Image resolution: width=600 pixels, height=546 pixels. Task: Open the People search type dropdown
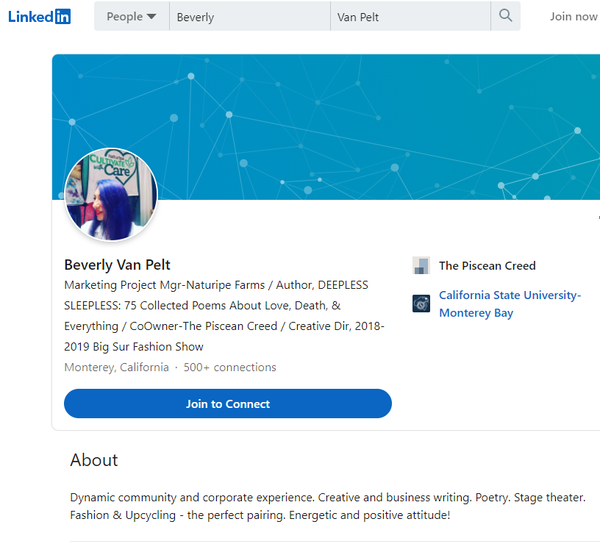[131, 17]
